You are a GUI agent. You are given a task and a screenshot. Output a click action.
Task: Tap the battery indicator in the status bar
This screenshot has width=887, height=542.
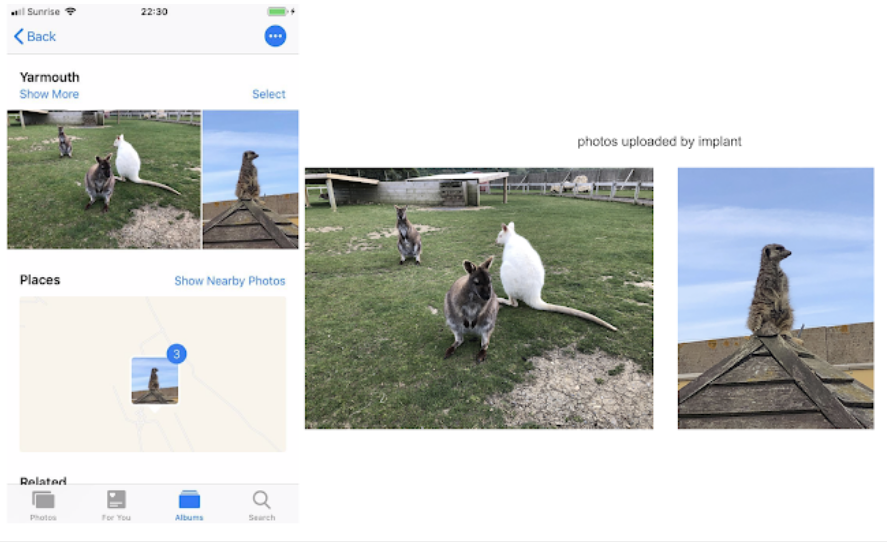coord(278,11)
